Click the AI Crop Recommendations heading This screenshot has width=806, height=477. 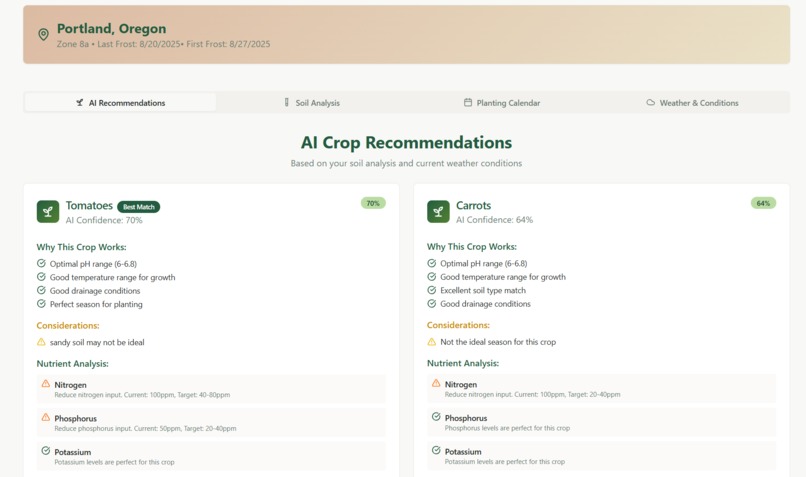406,142
